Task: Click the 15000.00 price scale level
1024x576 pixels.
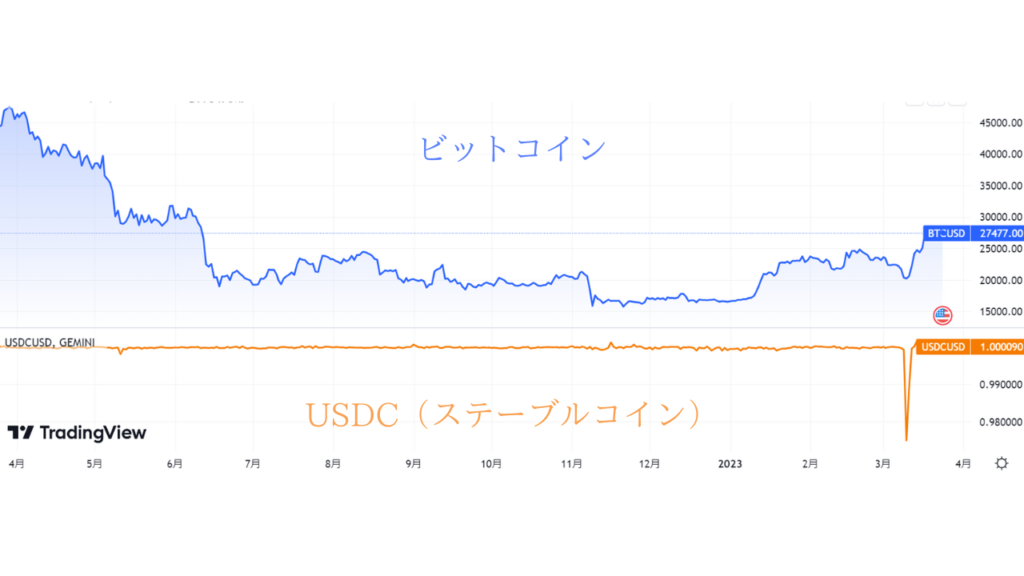Action: (997, 312)
